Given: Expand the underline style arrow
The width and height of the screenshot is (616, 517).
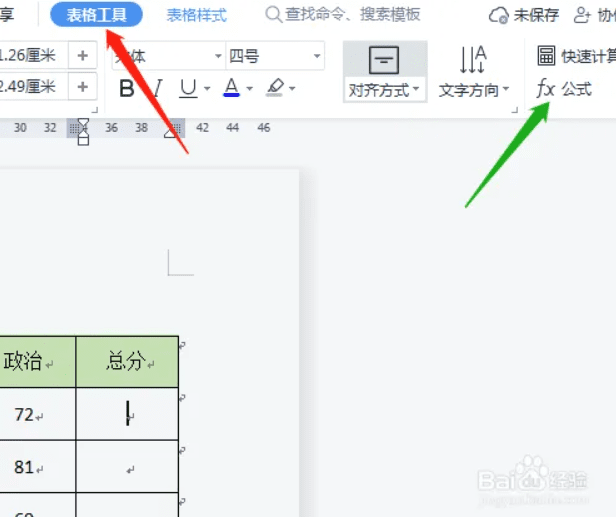Looking at the screenshot, I should click(207, 88).
